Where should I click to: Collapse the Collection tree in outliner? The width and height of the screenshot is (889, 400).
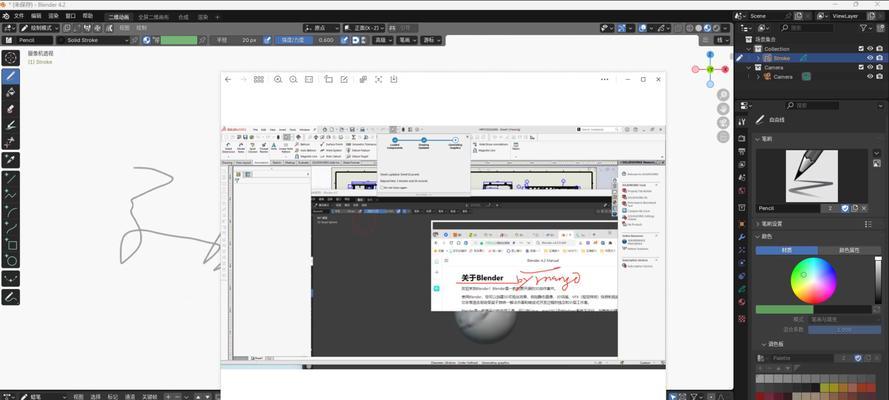pos(750,49)
